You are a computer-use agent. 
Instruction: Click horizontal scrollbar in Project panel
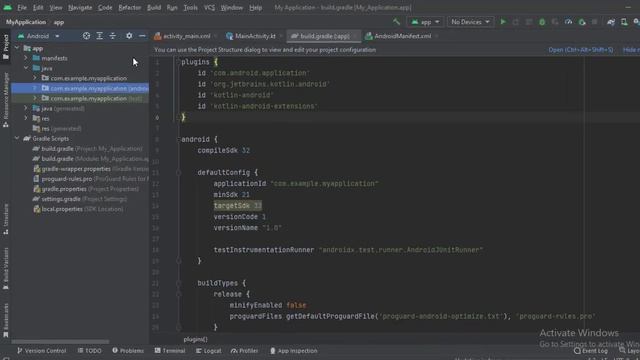(x=60, y=342)
